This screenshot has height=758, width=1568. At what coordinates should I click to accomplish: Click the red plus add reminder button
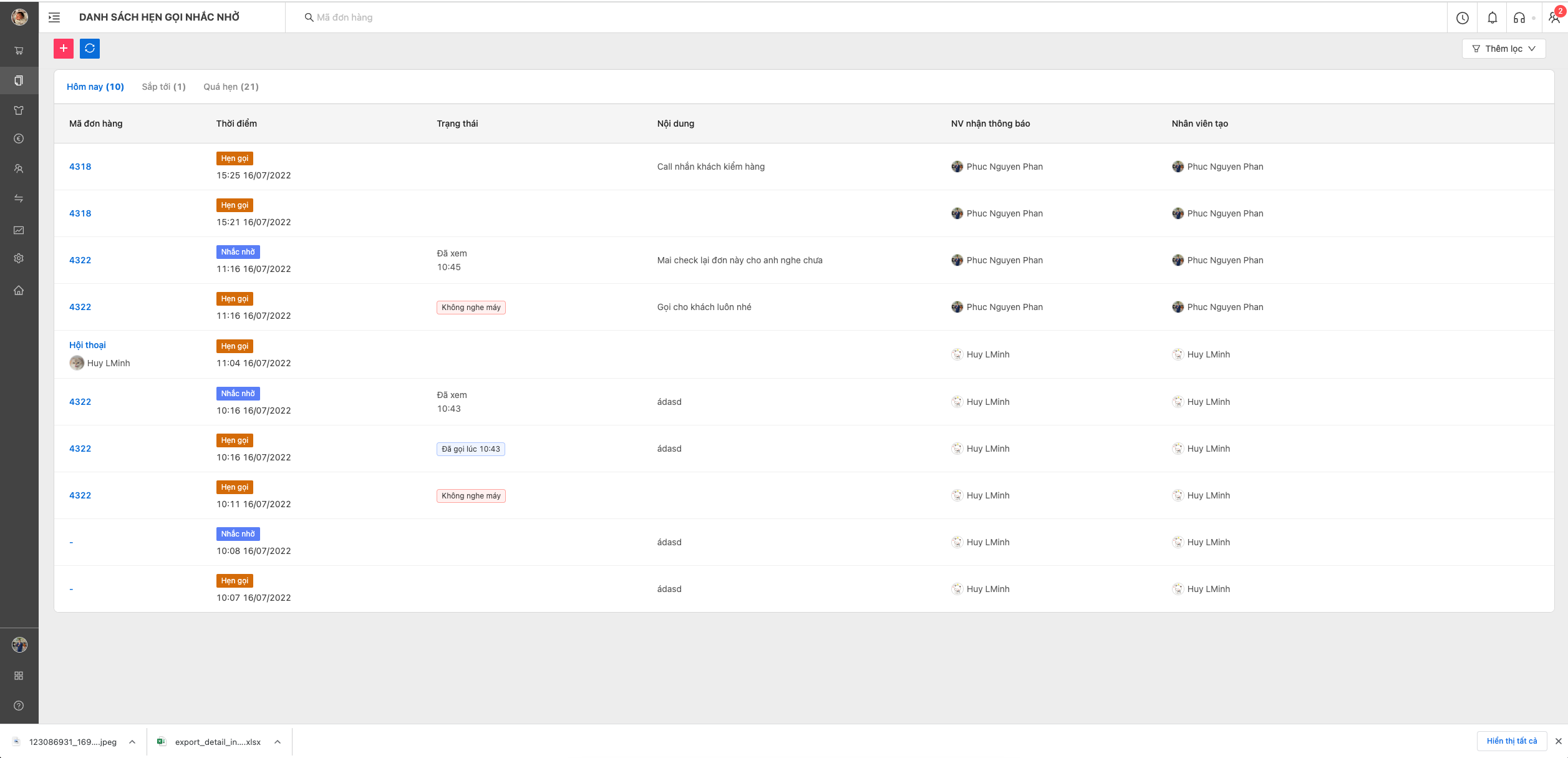(64, 49)
